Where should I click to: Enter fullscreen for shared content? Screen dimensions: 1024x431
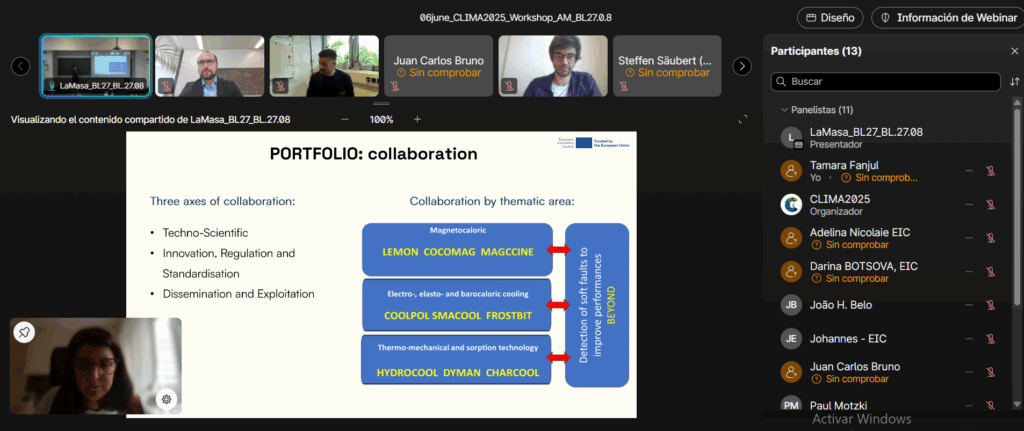point(743,120)
